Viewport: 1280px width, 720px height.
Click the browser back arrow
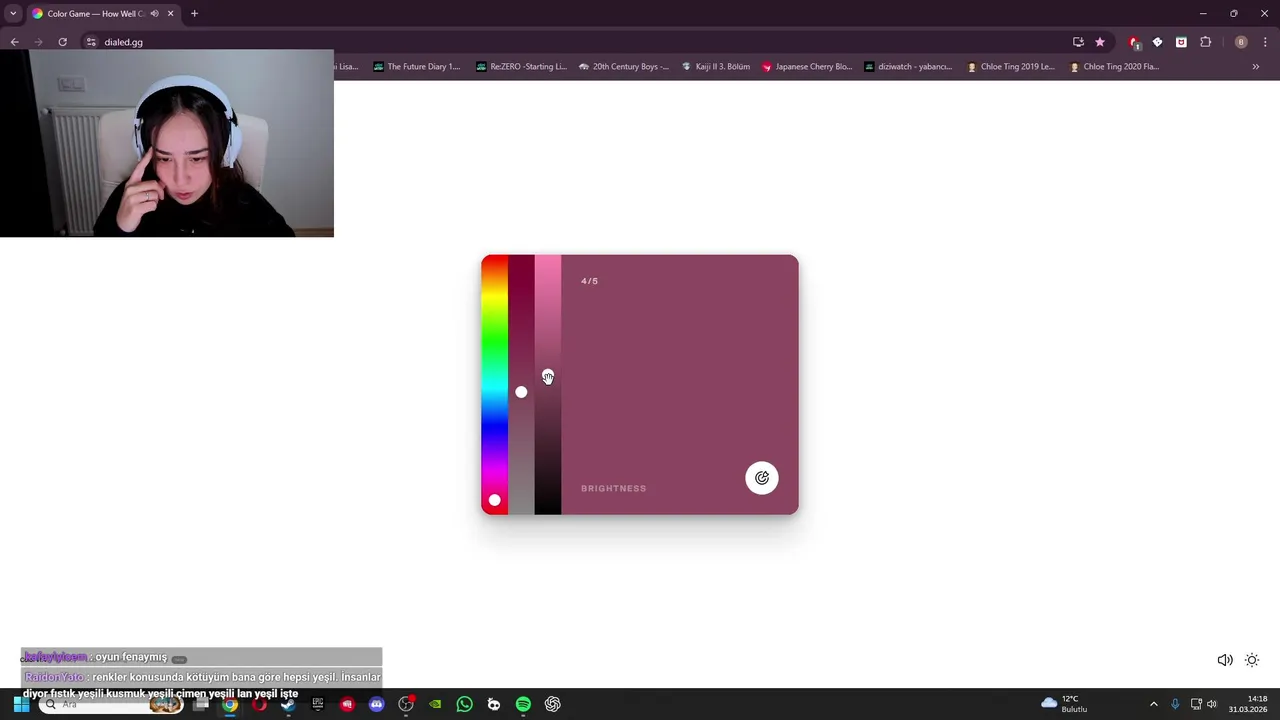(x=14, y=42)
